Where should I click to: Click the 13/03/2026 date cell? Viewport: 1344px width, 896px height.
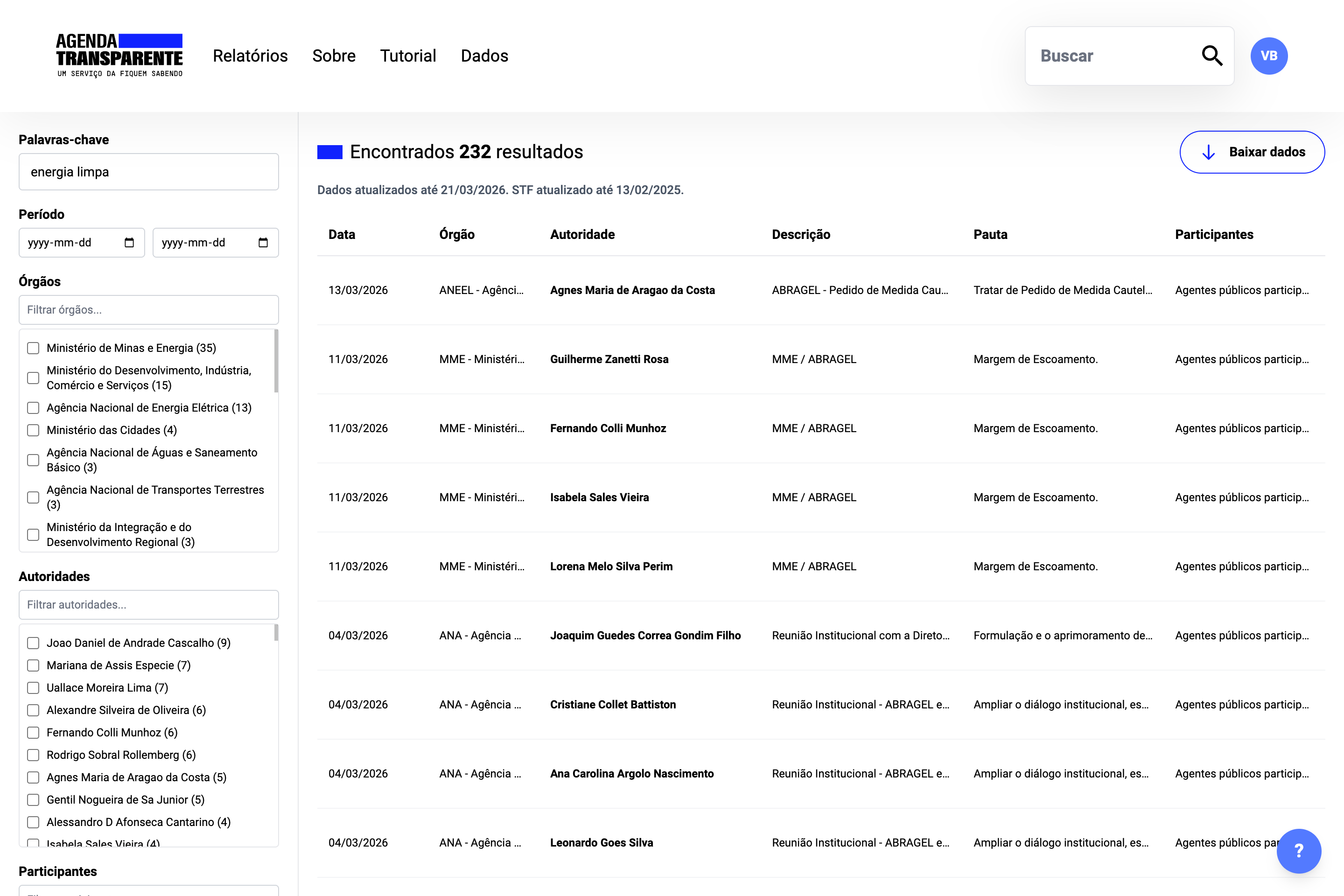click(358, 290)
